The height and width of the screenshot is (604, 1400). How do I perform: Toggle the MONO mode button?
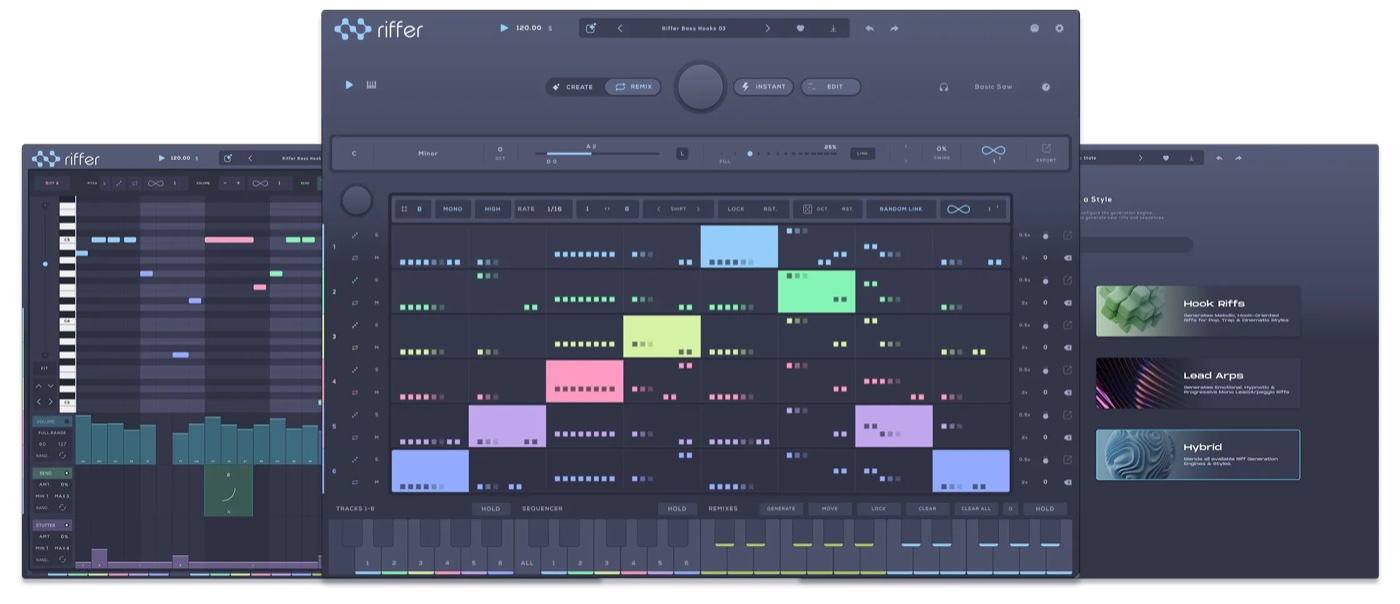point(452,209)
